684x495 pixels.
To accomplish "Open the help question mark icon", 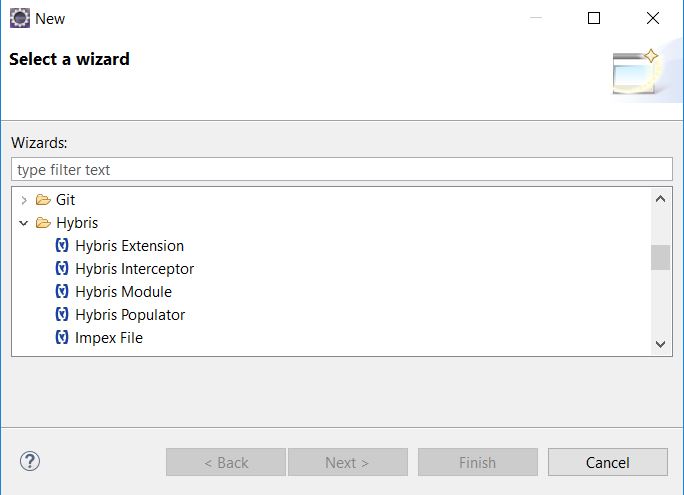I will (x=30, y=461).
